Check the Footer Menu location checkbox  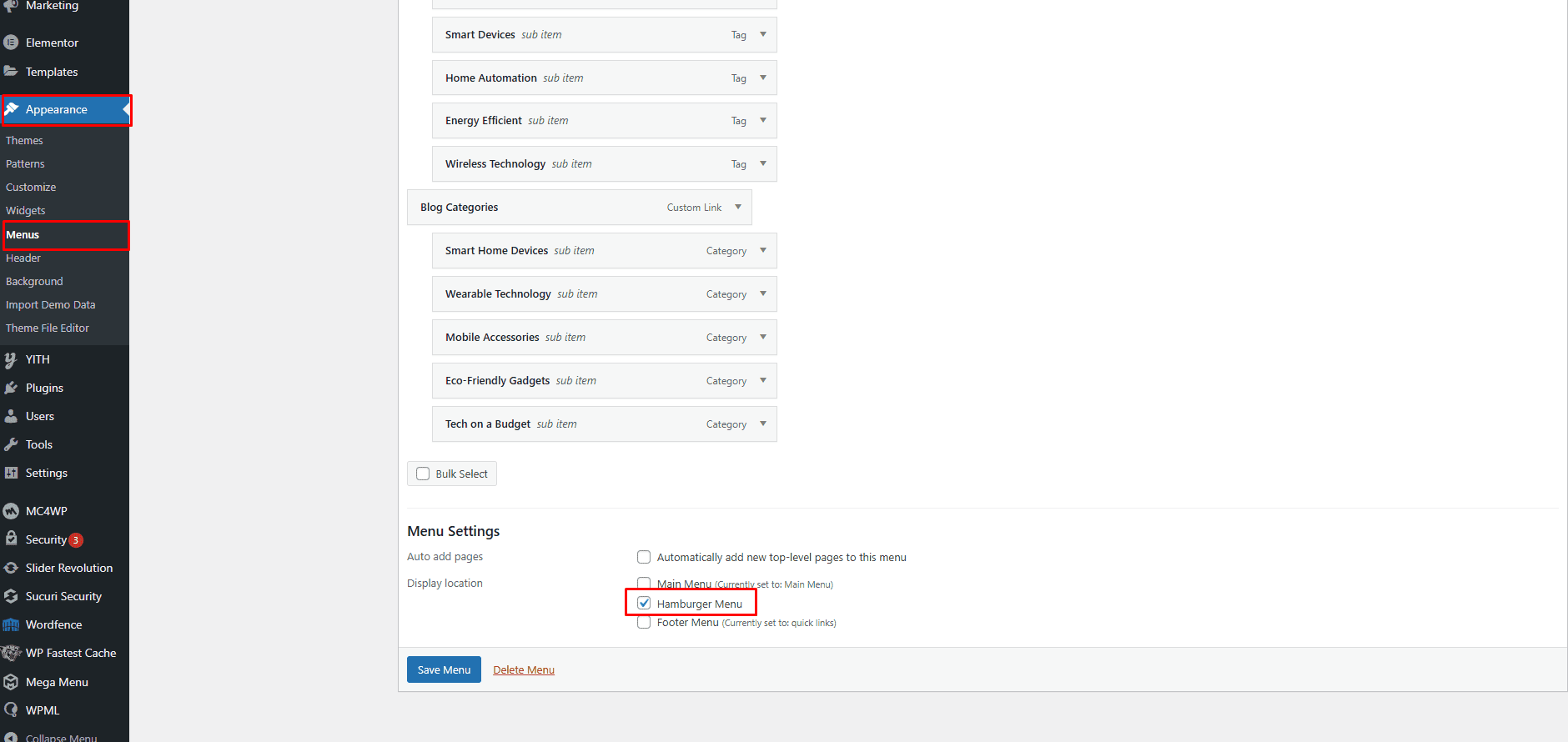coord(644,622)
